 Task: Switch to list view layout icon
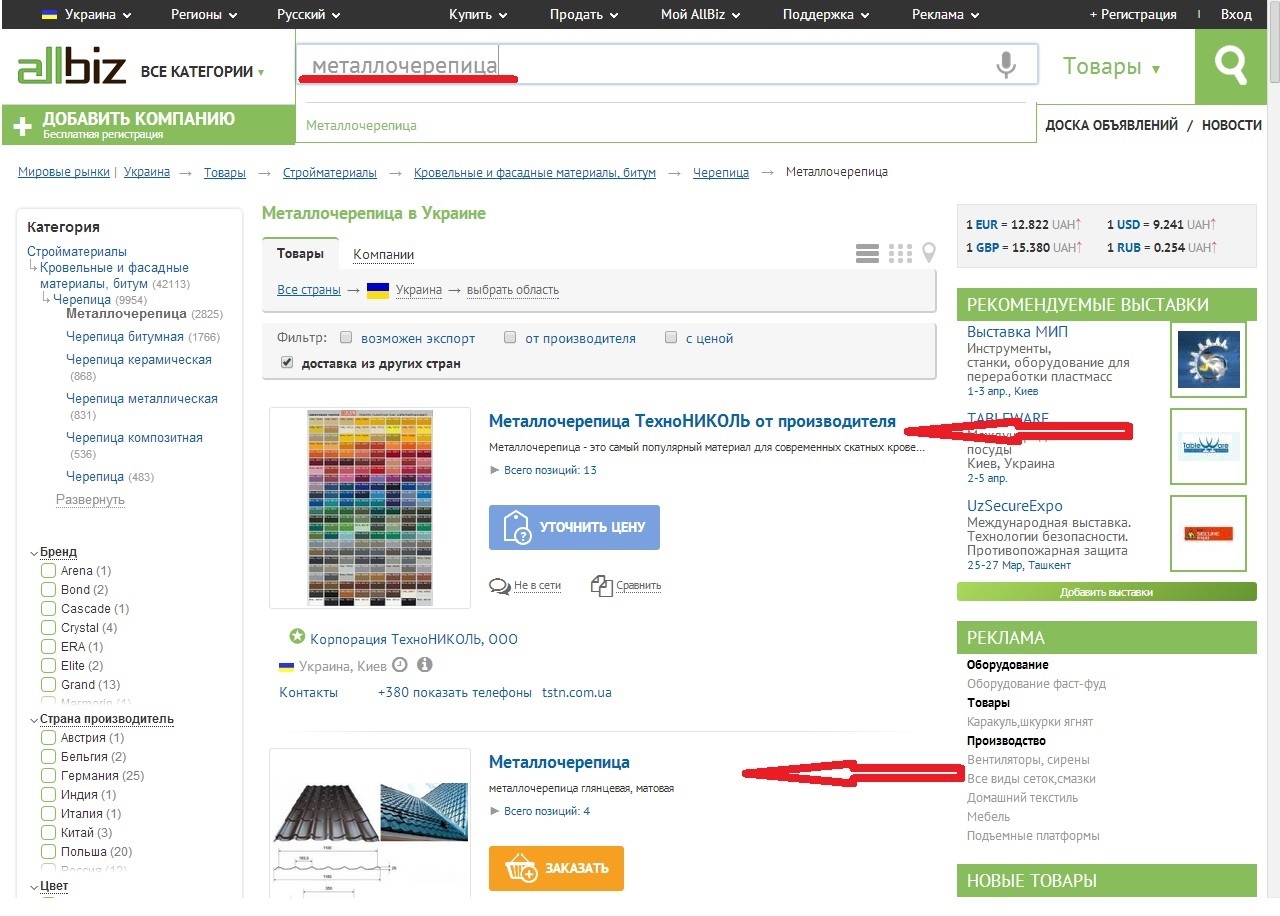coord(867,253)
